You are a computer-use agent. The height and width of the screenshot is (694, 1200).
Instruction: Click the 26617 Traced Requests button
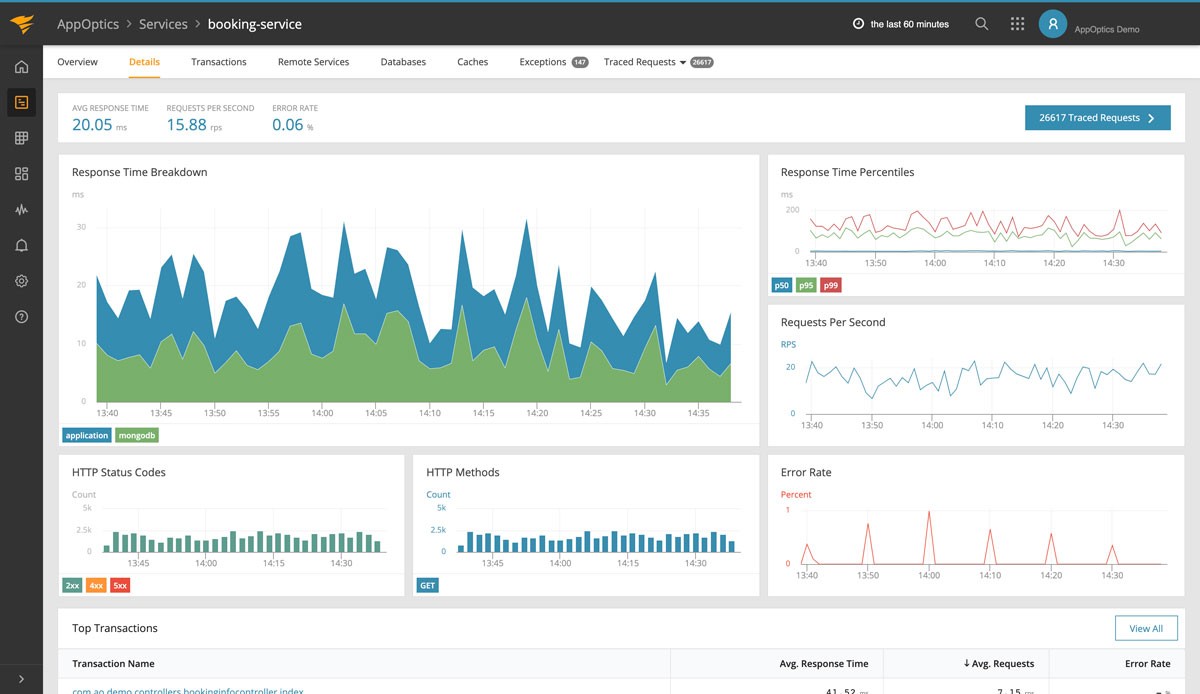tap(1097, 118)
